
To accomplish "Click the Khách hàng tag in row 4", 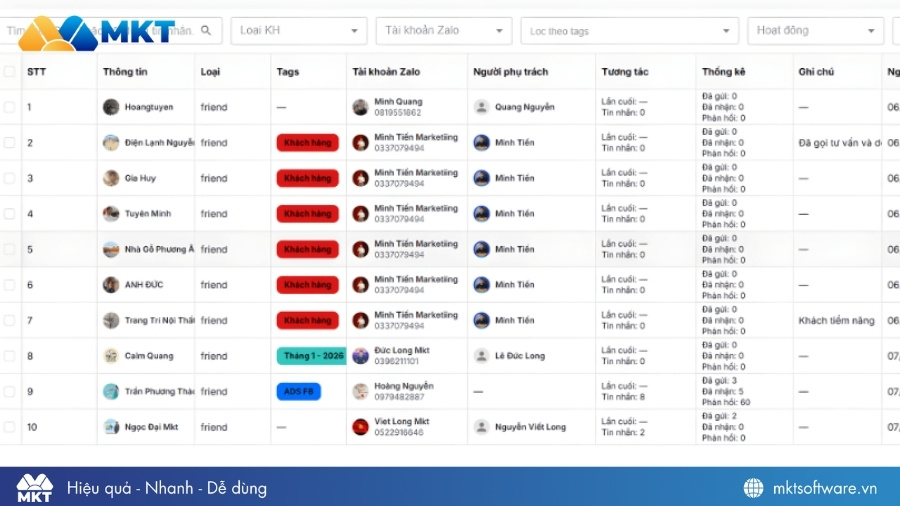I will (x=308, y=214).
